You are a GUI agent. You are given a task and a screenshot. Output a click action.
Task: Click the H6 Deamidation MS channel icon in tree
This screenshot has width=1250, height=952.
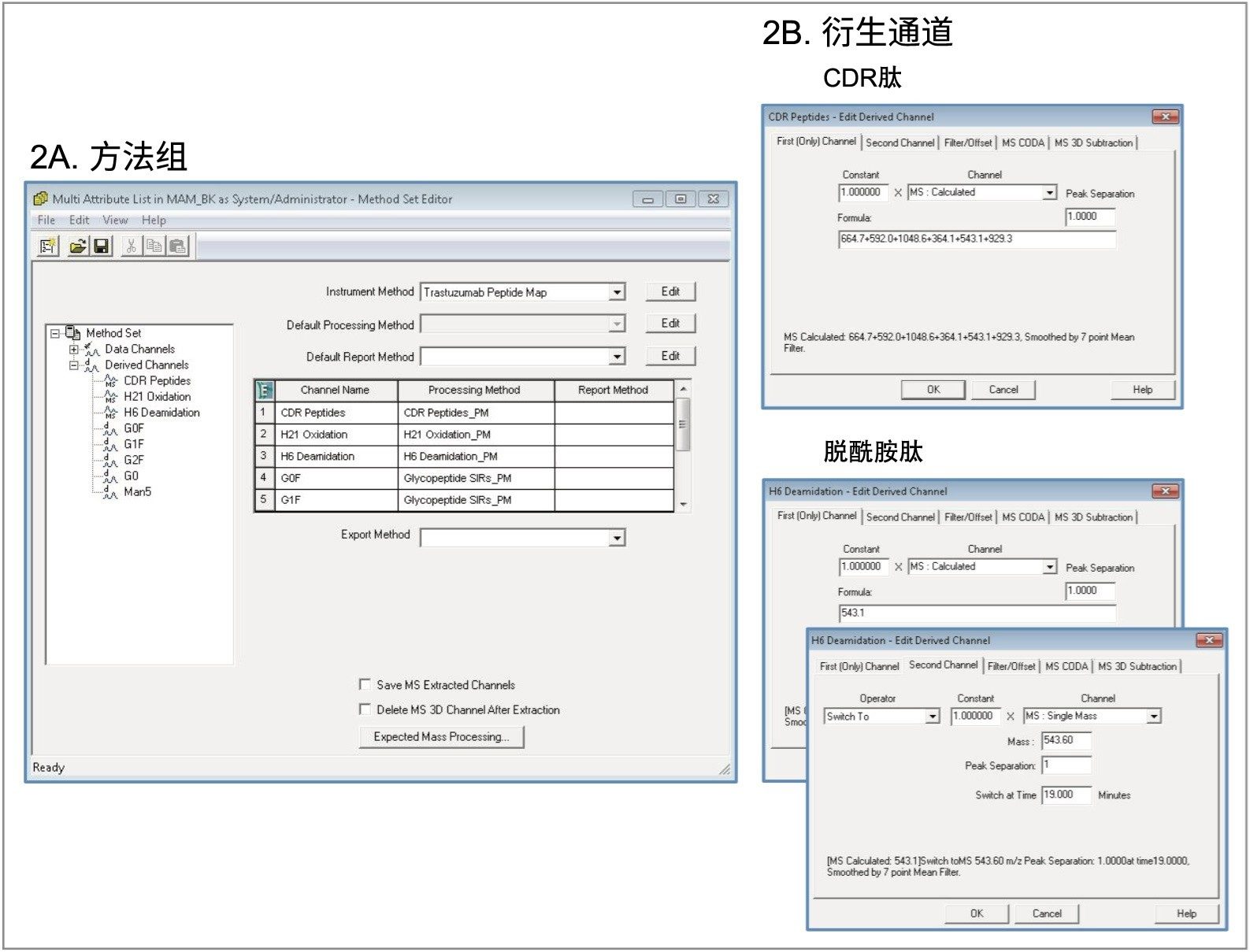point(110,413)
